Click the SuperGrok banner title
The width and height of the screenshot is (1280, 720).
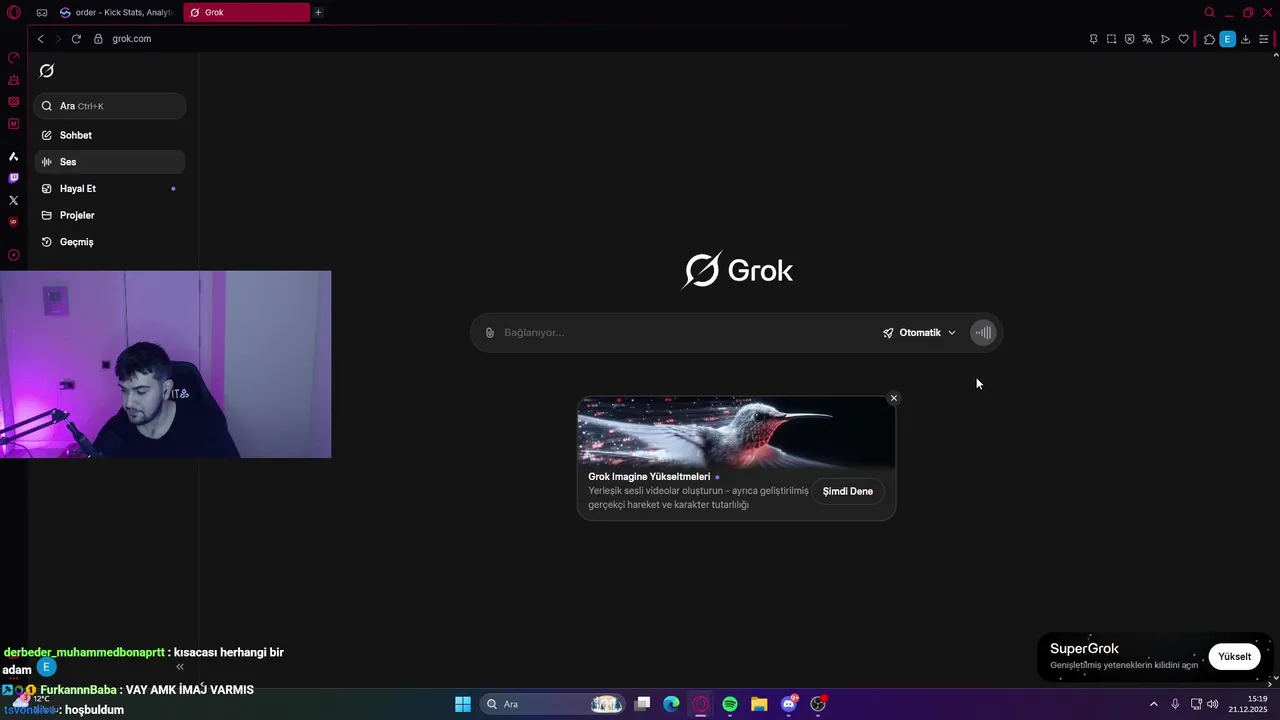(1084, 649)
